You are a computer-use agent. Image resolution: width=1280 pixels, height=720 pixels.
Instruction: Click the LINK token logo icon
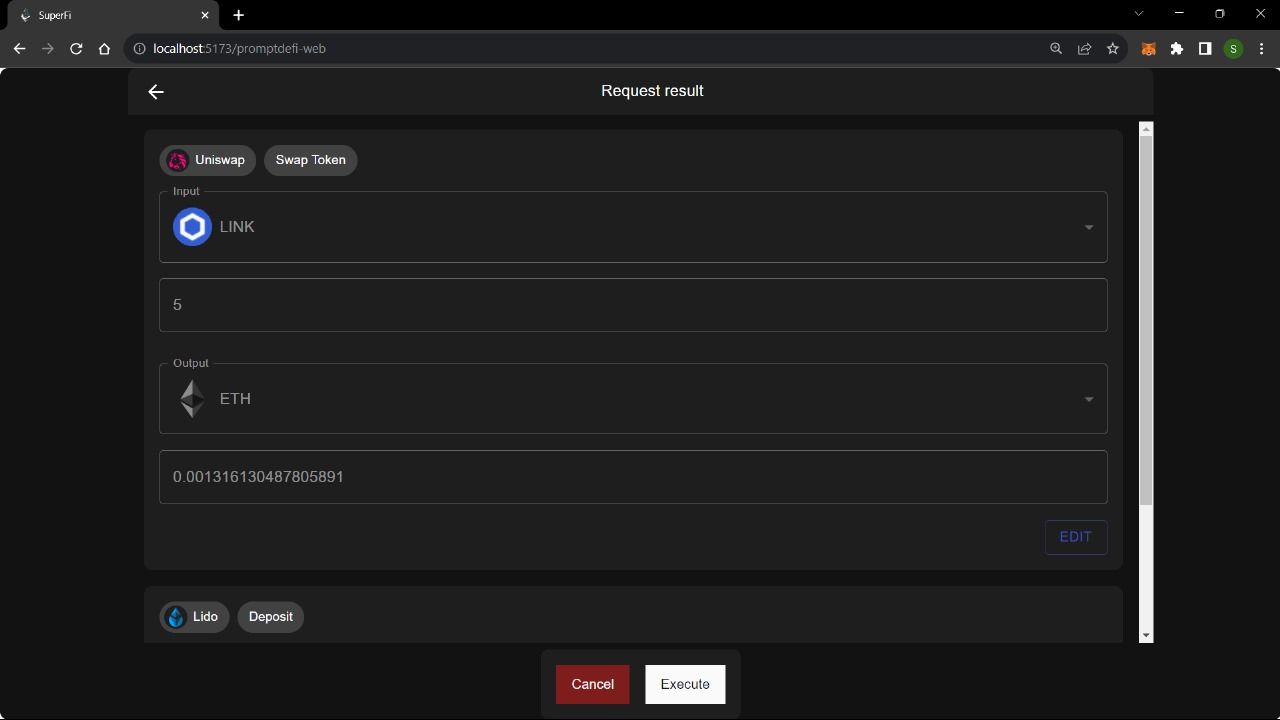coord(192,227)
